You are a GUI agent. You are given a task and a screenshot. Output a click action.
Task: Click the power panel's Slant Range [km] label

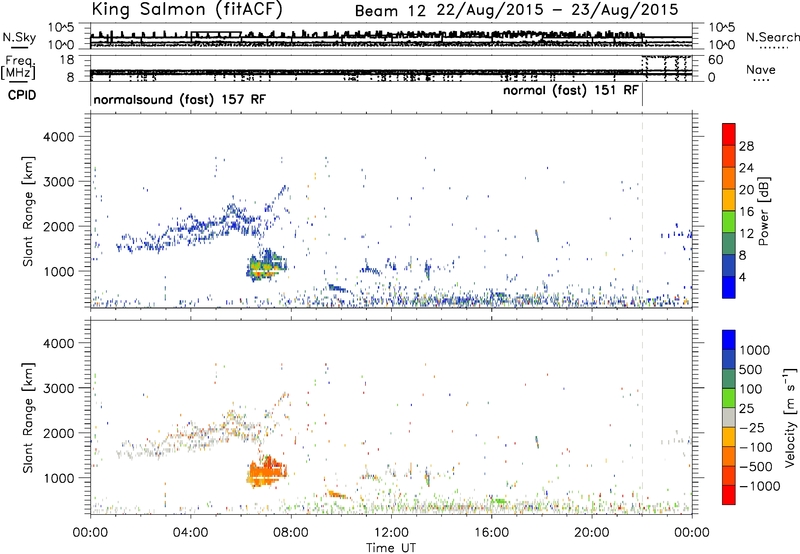28,211
